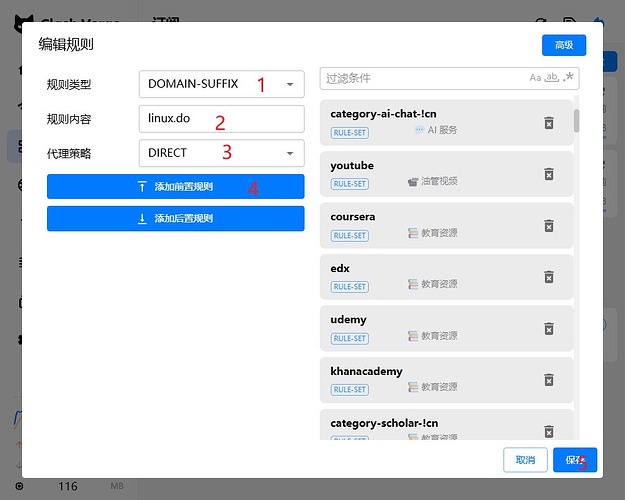
Task: Delete the category-scholar-!cn rule
Action: point(549,431)
